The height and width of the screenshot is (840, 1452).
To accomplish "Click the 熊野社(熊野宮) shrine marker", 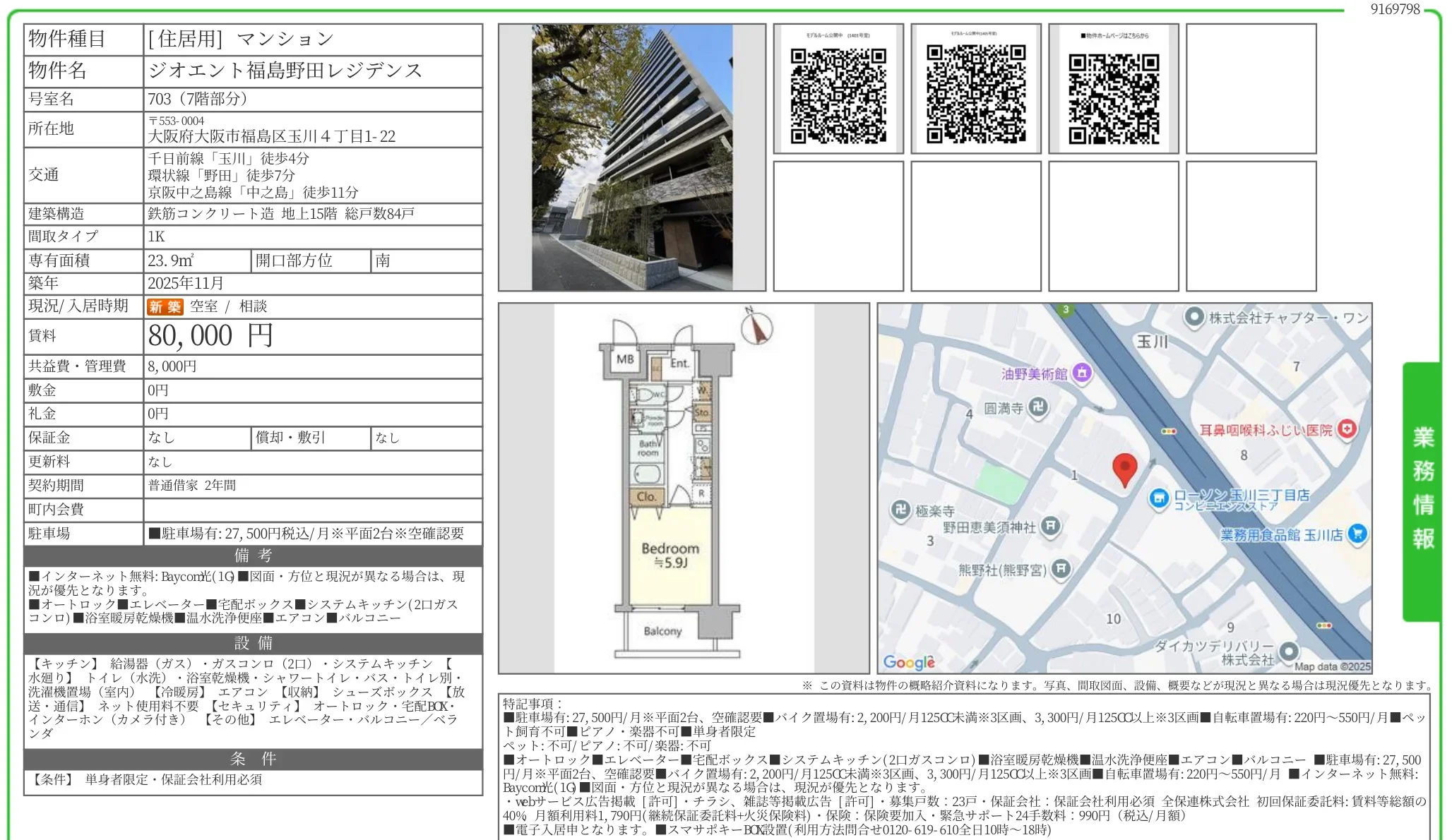I will (1061, 569).
